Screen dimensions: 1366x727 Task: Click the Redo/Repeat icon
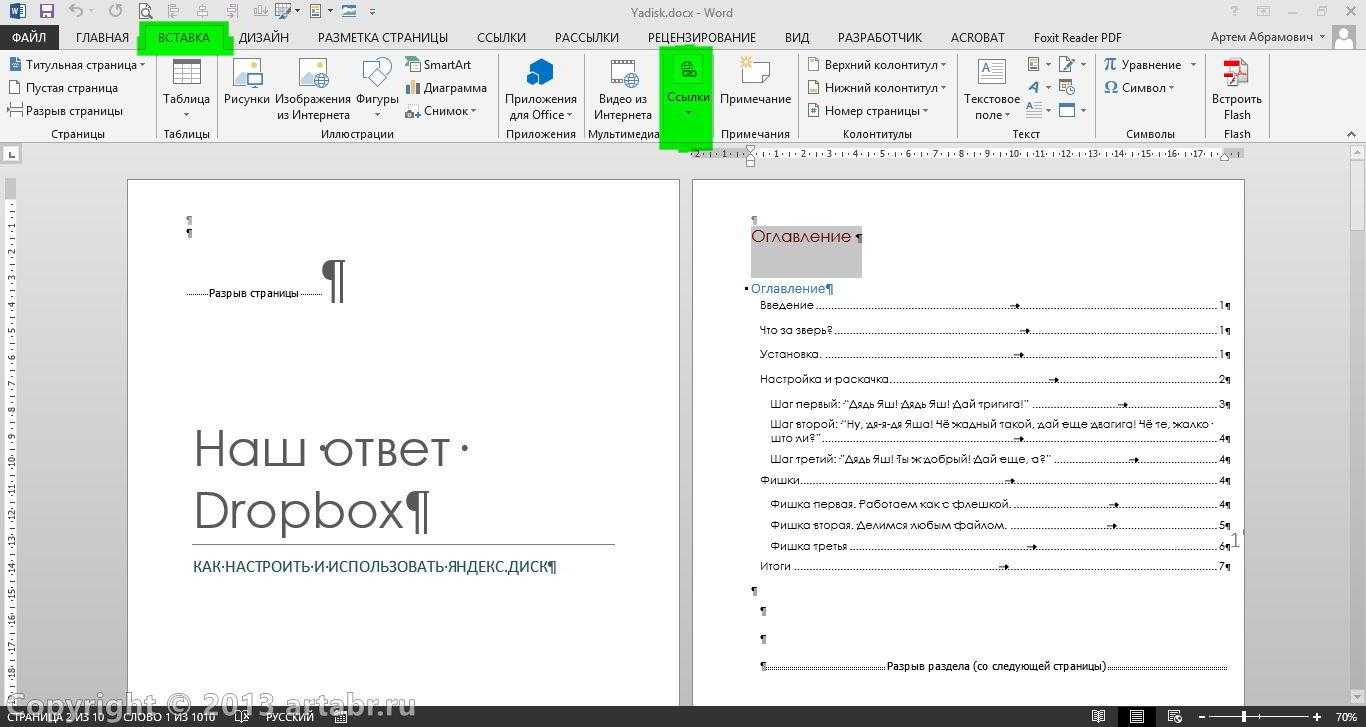(116, 12)
